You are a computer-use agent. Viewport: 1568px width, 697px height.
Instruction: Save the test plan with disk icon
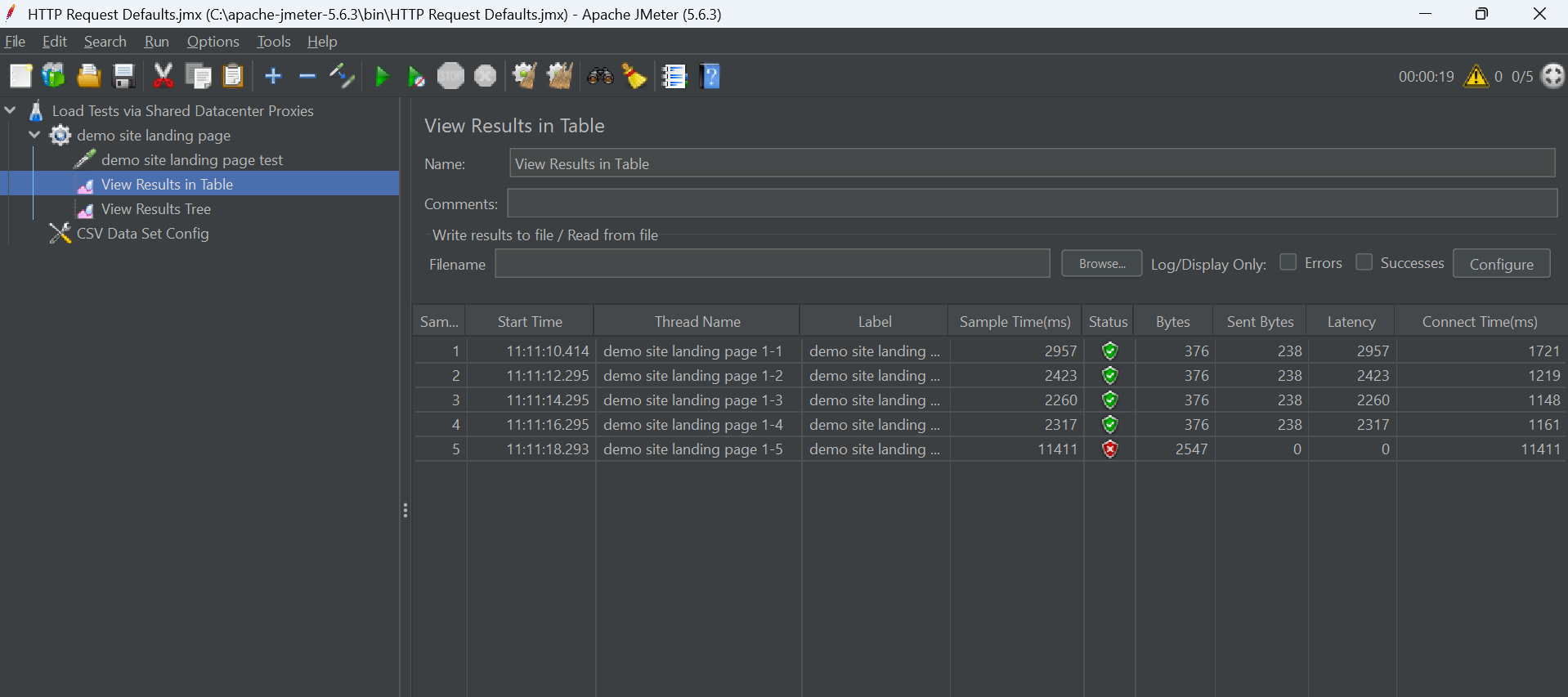click(x=123, y=76)
